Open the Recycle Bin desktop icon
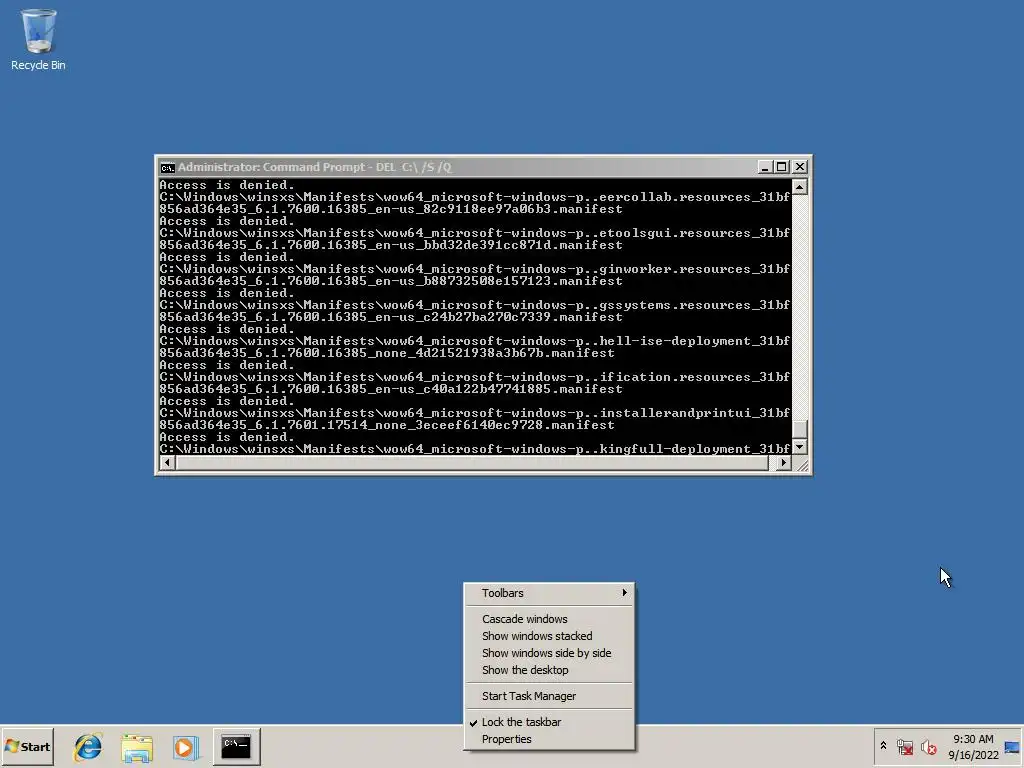Viewport: 1024px width, 768px height. (x=38, y=39)
